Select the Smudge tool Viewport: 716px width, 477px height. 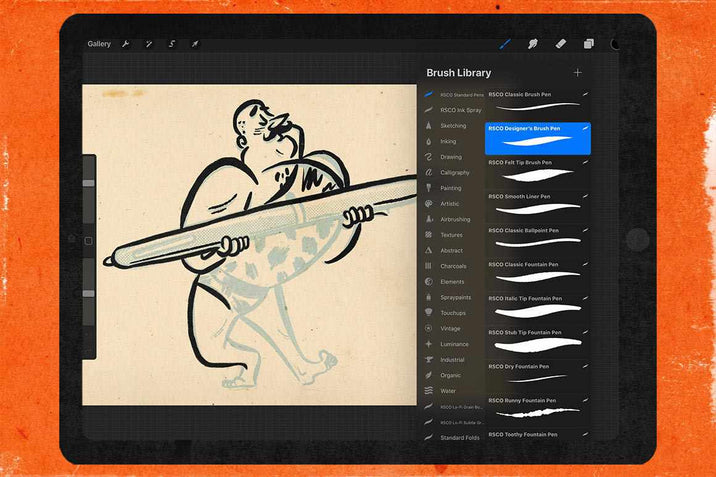pos(533,44)
